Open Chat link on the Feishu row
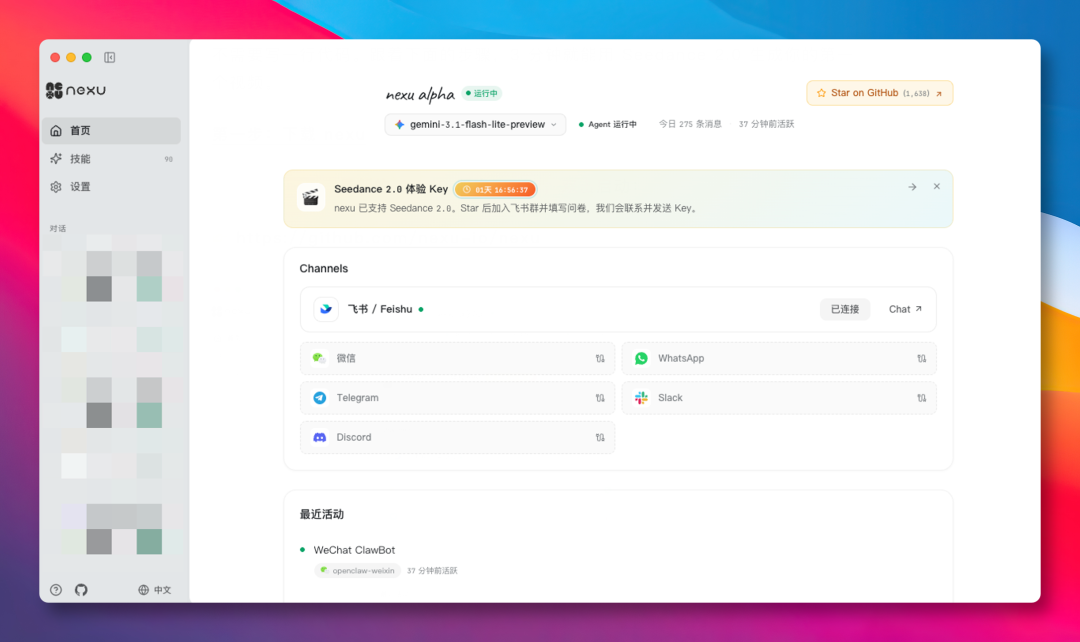Viewport: 1080px width, 642px height. pyautogui.click(x=903, y=309)
